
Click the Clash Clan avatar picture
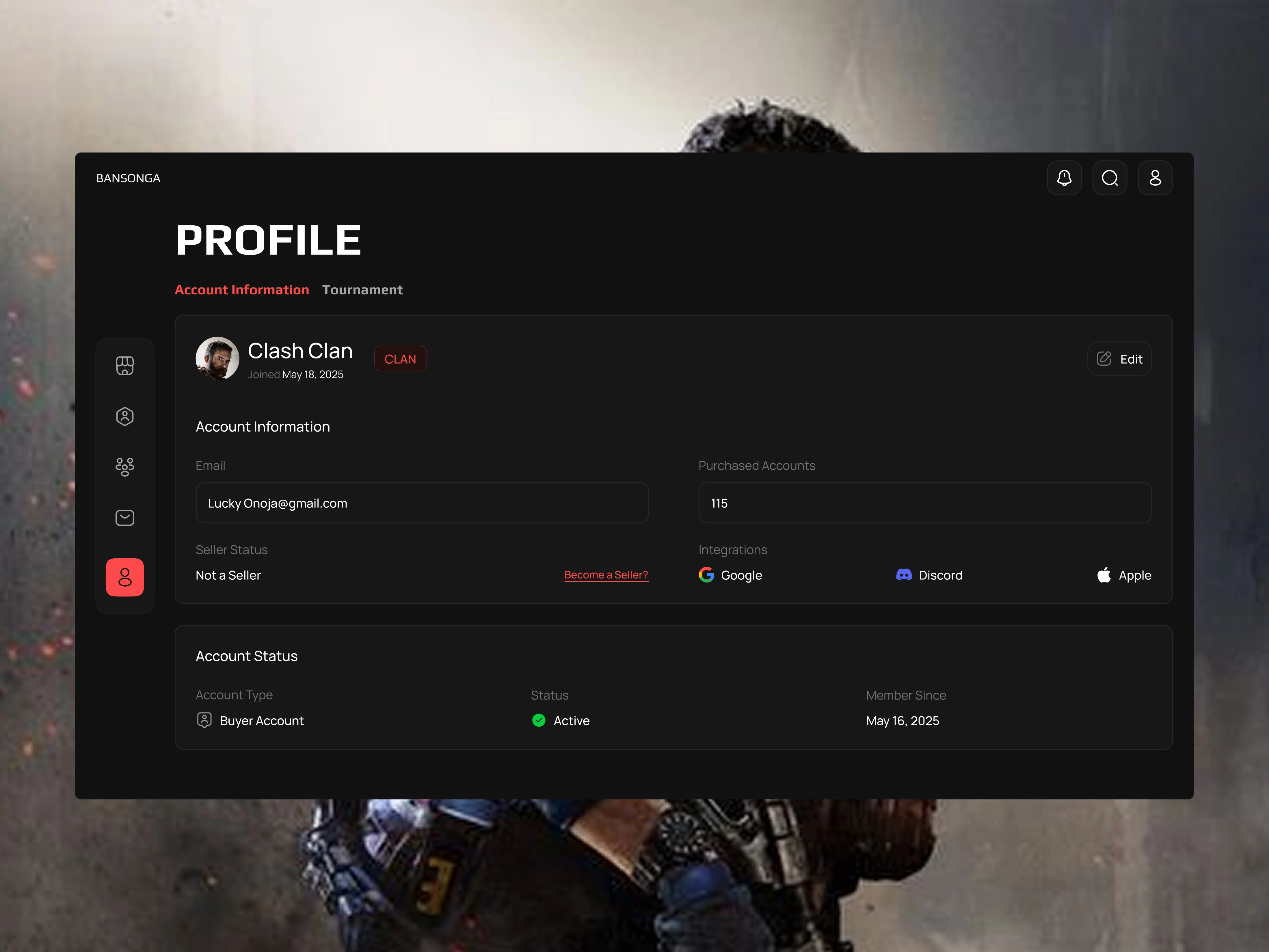(x=217, y=359)
